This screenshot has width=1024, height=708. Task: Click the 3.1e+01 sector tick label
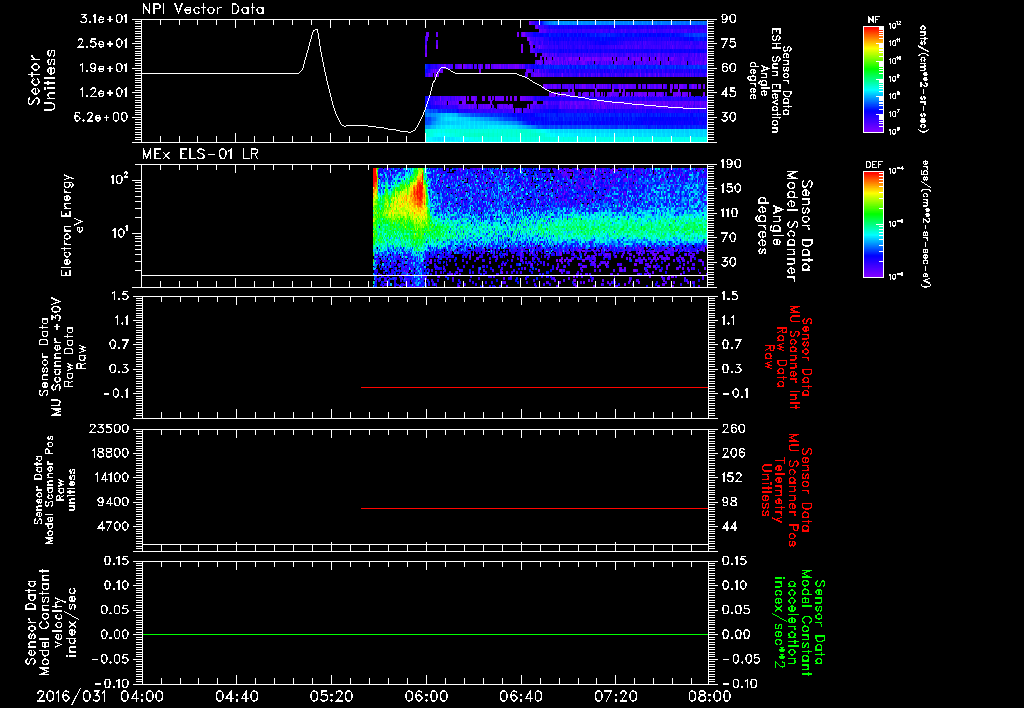(x=104, y=19)
